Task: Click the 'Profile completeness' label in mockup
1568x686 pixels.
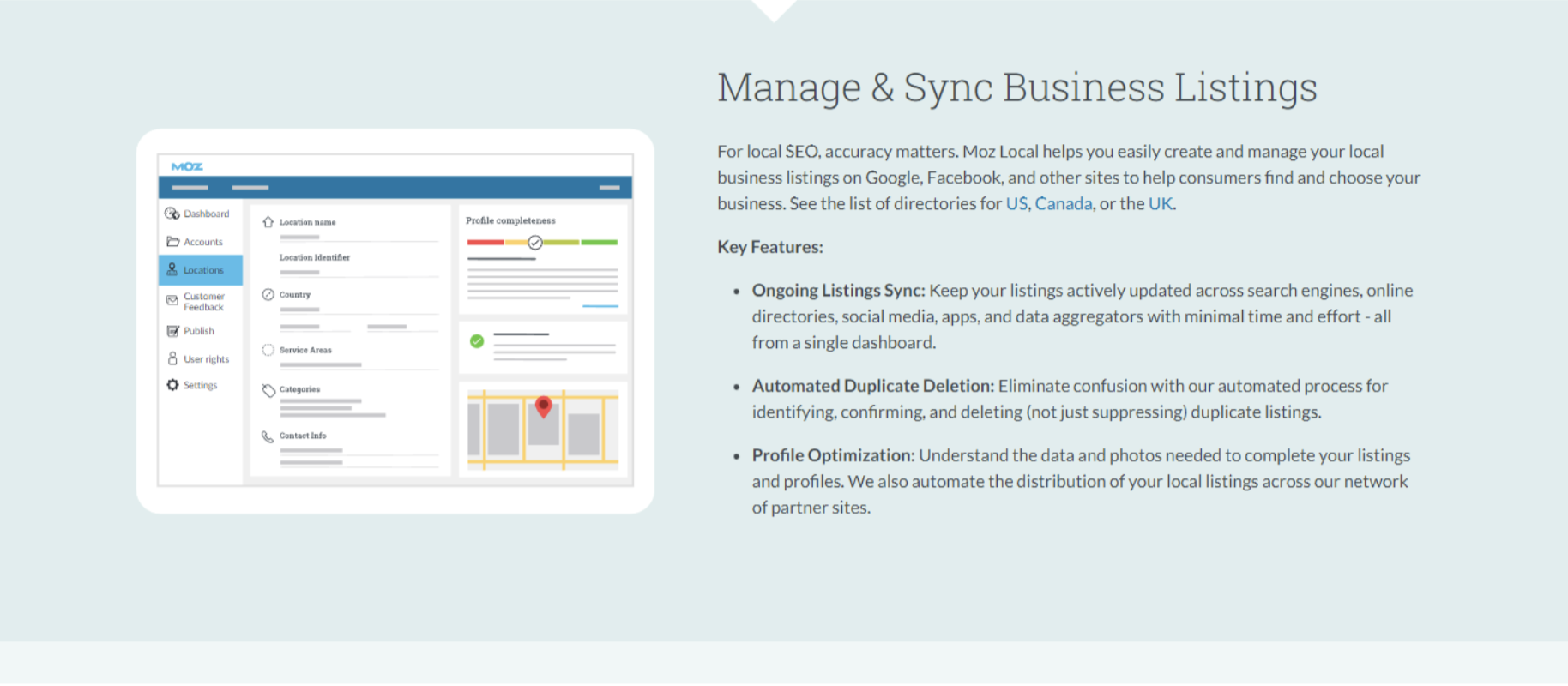Action: (510, 220)
